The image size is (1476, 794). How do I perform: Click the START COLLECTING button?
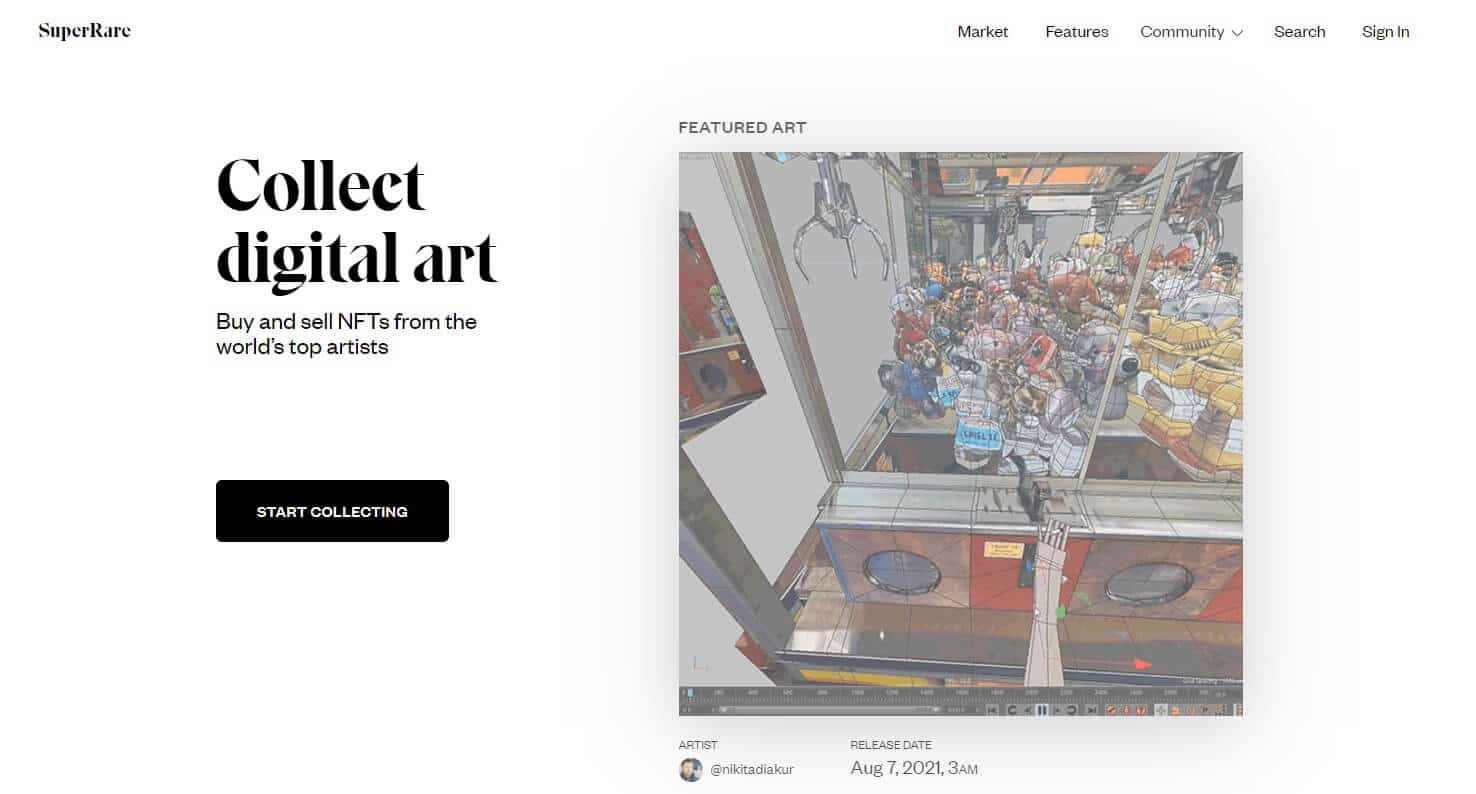[332, 511]
